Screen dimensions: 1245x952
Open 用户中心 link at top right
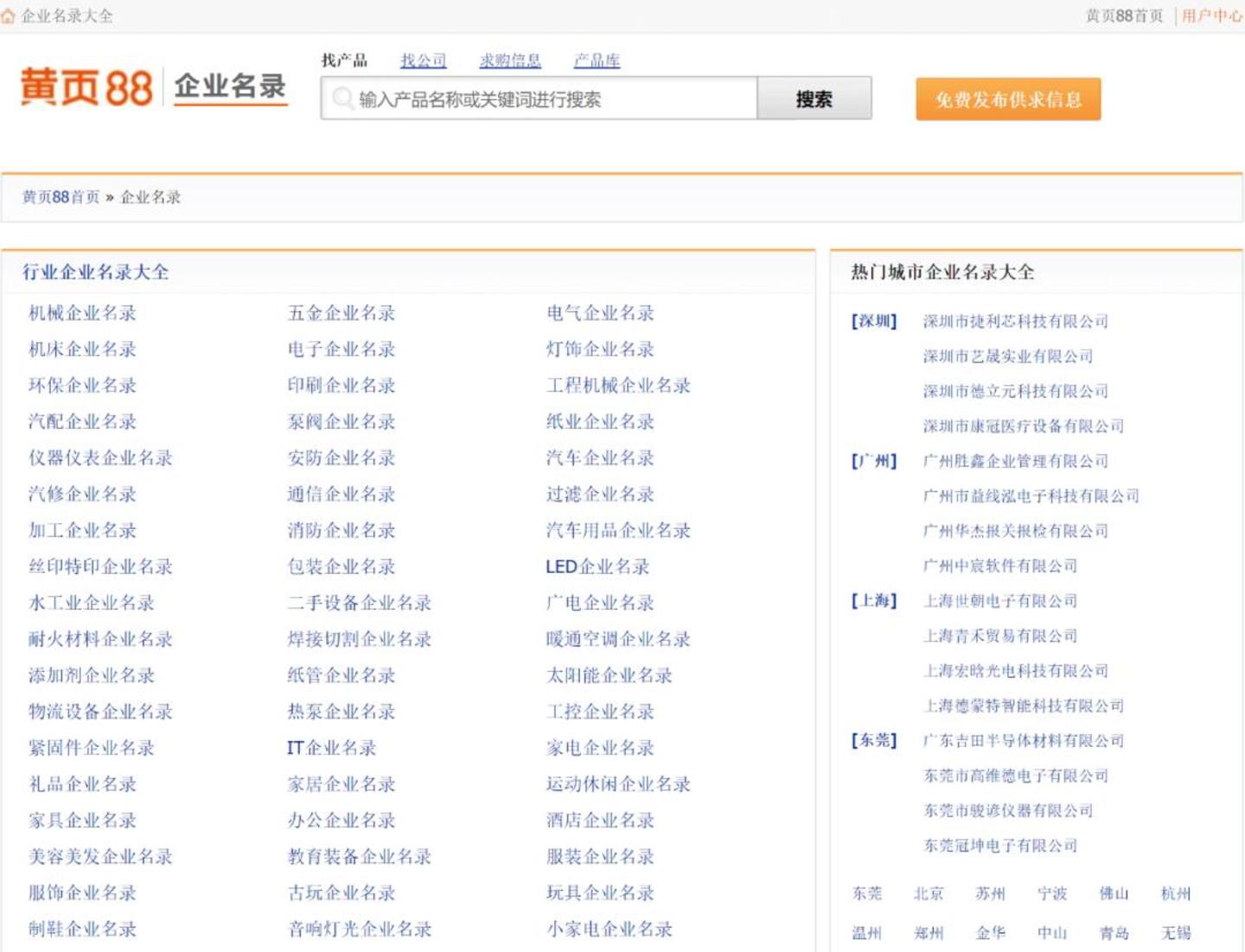[x=1211, y=16]
